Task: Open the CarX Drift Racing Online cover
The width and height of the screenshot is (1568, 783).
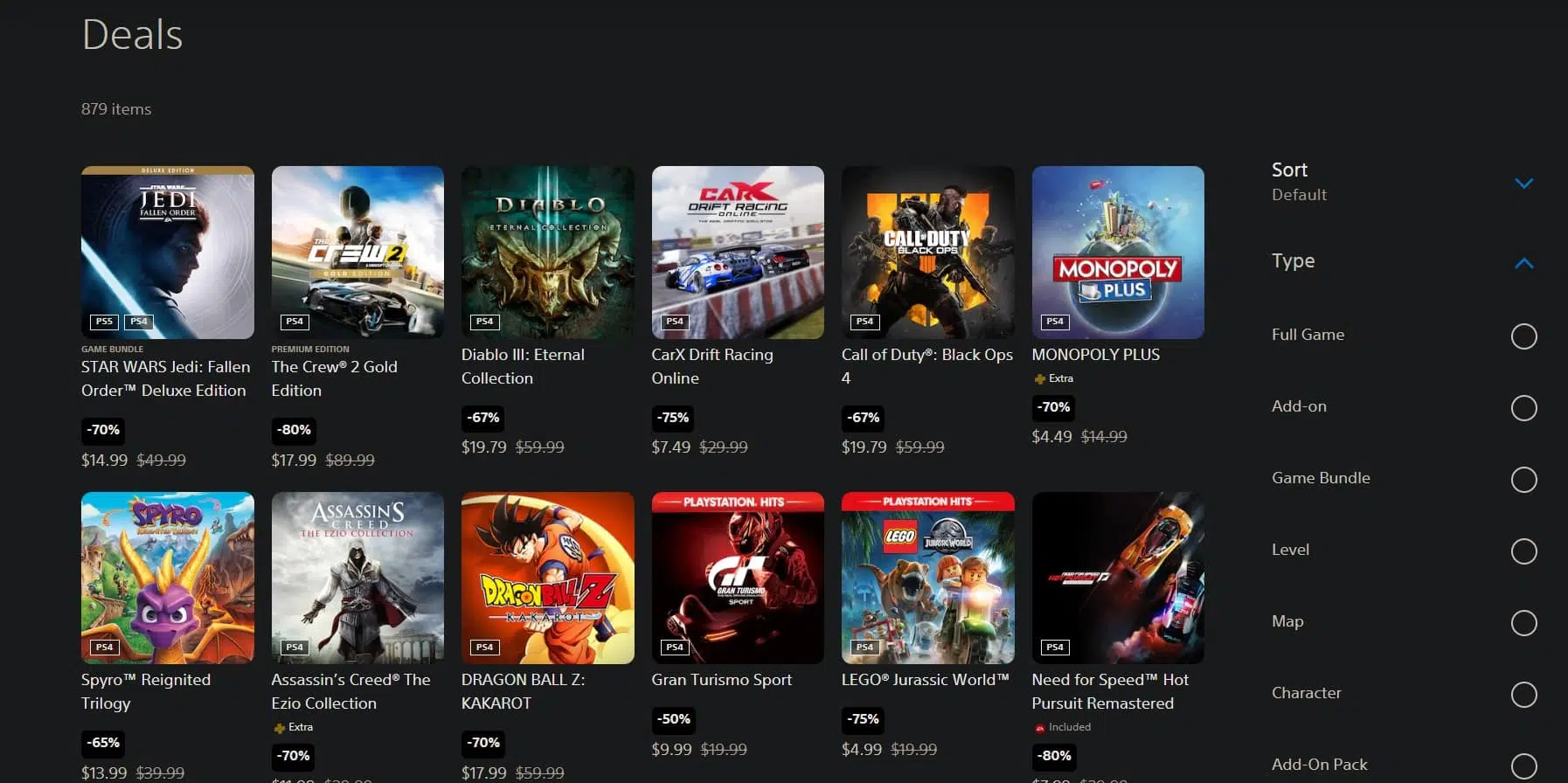Action: click(x=738, y=253)
